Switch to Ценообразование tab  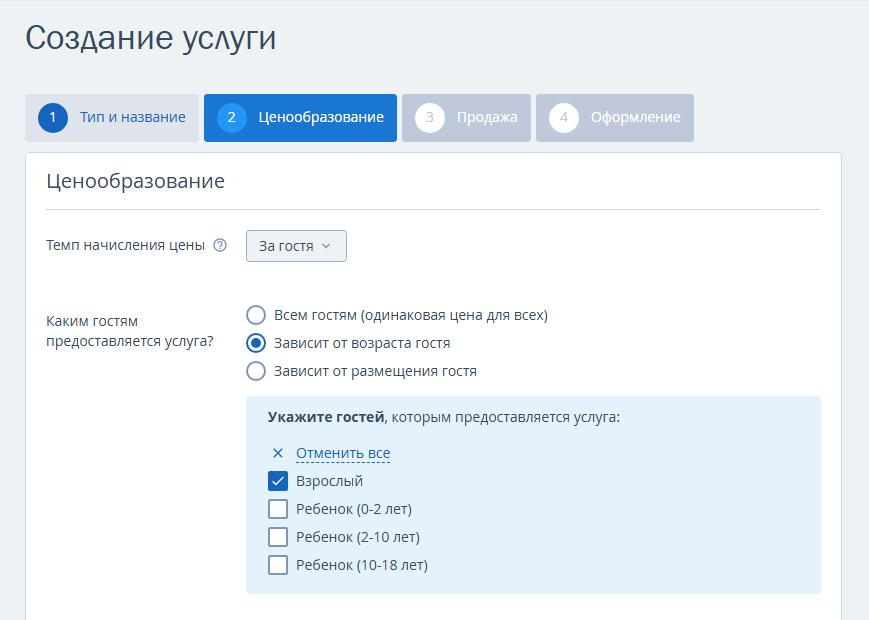[300, 117]
